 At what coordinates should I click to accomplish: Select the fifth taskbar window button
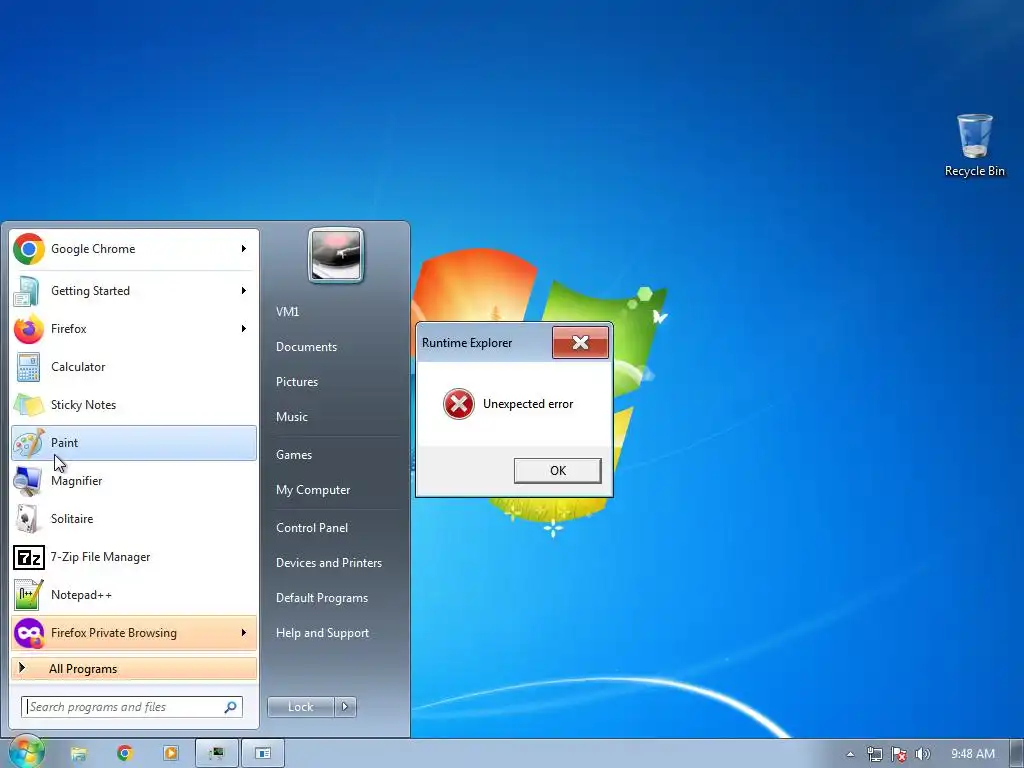(x=263, y=753)
